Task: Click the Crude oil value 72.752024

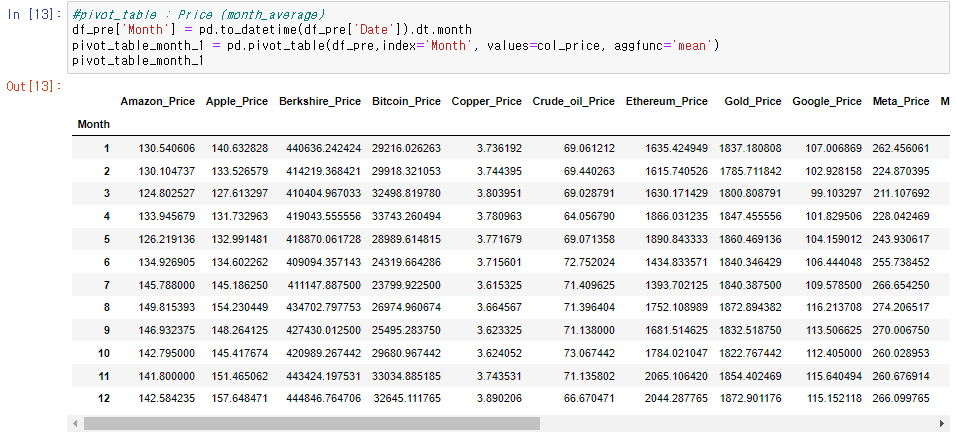Action: pos(589,262)
